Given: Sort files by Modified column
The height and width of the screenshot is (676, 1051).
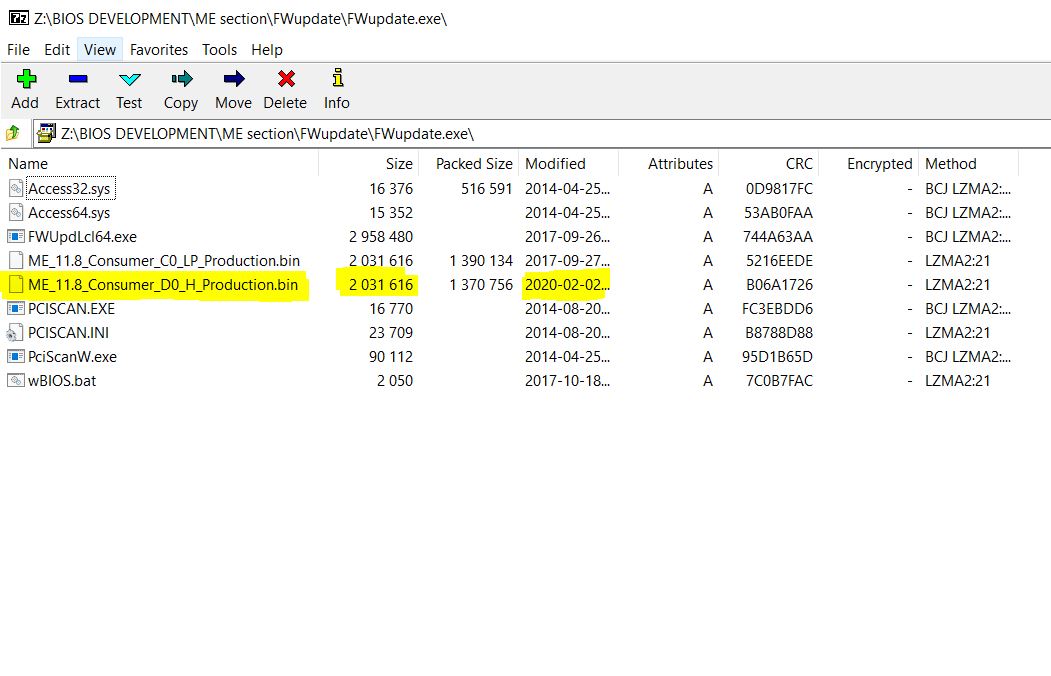Looking at the screenshot, I should tap(568, 163).
